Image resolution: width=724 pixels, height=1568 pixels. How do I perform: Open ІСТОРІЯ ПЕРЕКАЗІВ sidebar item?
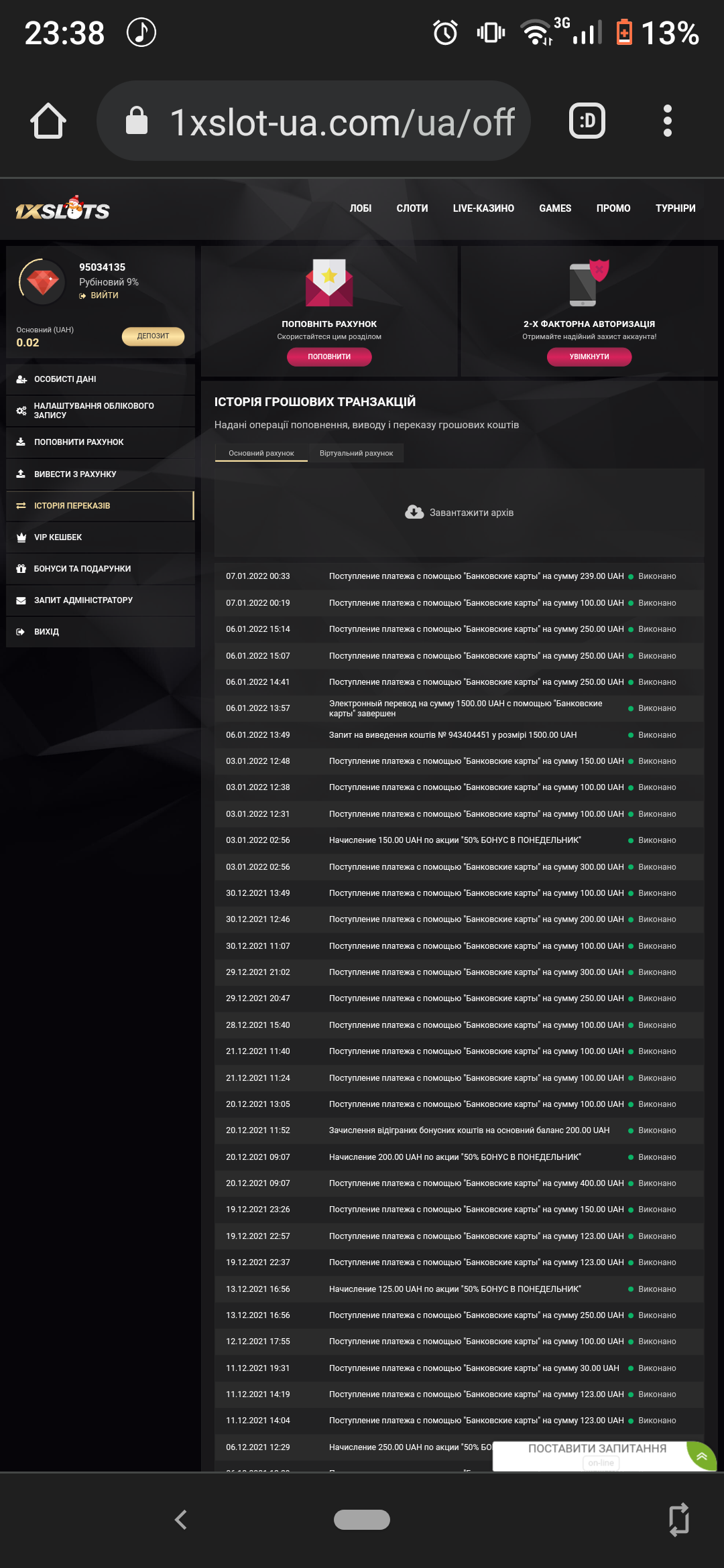click(101, 506)
